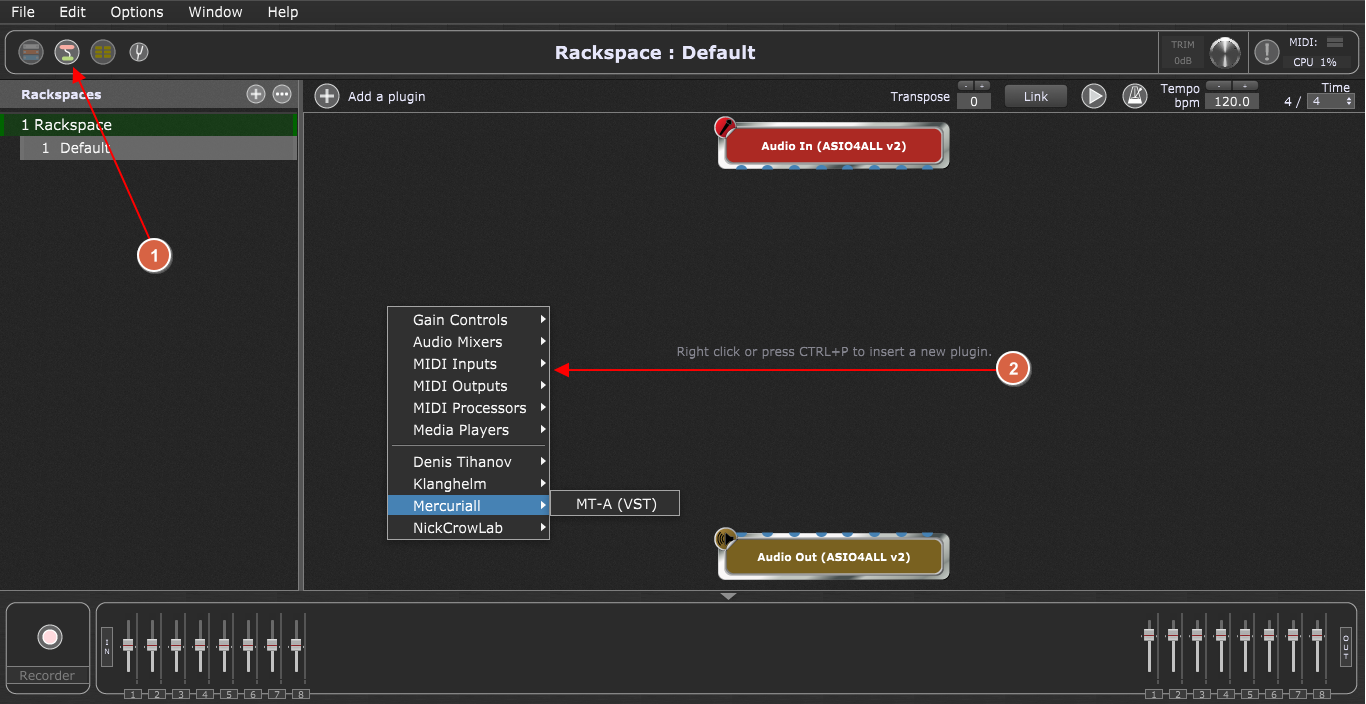
Task: Expand Klanghelm plugin submenu
Action: (468, 484)
